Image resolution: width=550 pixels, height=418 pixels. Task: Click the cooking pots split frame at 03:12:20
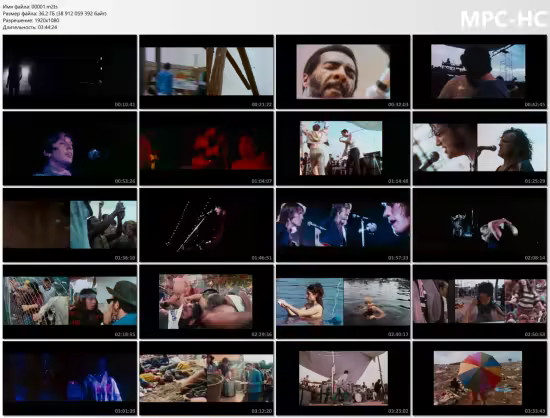tap(206, 378)
